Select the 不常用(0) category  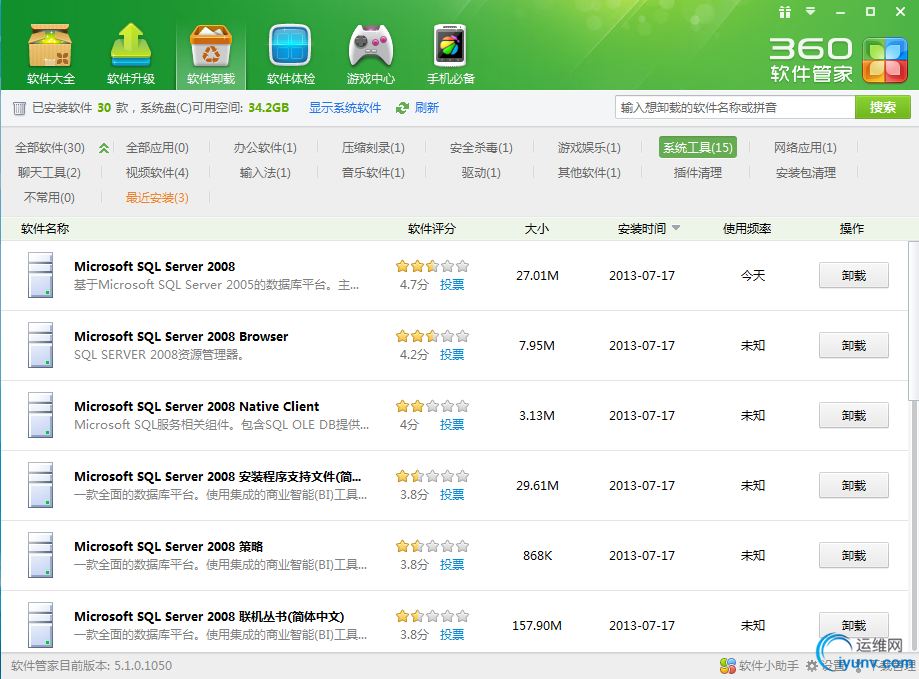49,198
